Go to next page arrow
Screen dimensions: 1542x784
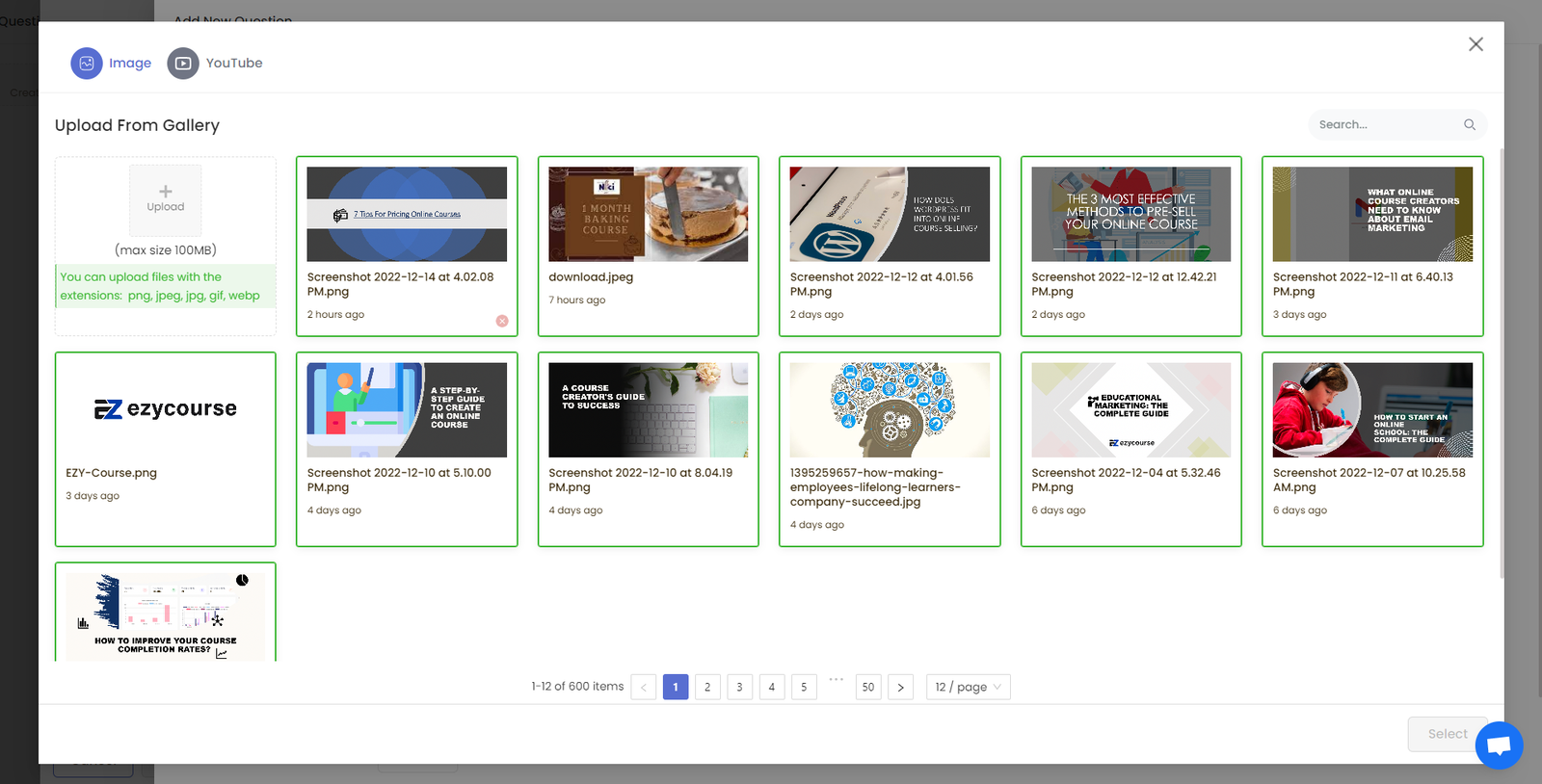click(900, 687)
